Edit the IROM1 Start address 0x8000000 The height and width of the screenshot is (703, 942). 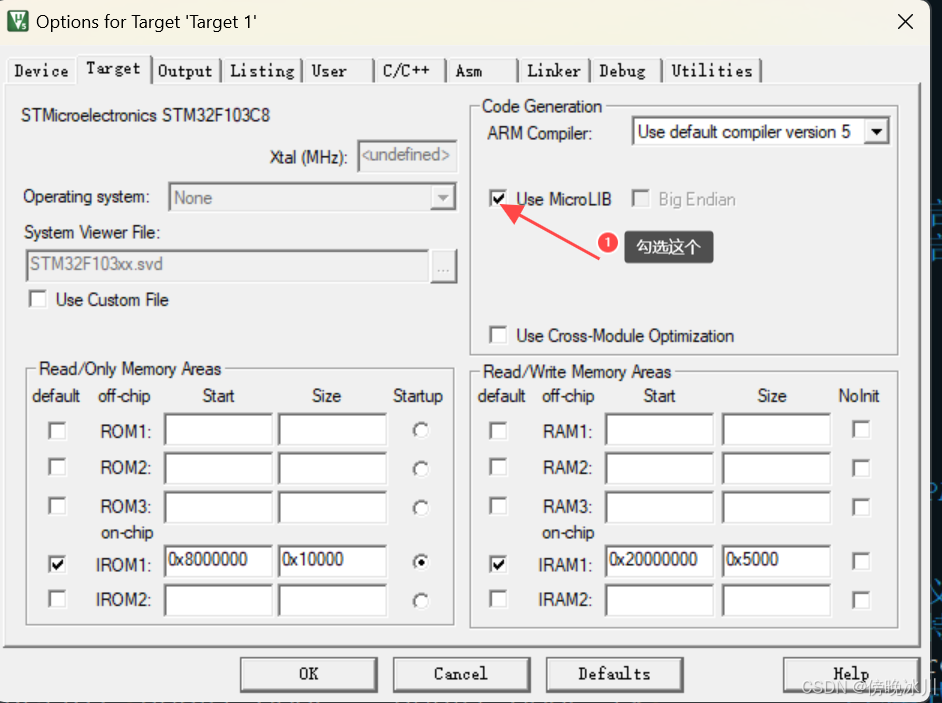pyautogui.click(x=218, y=561)
